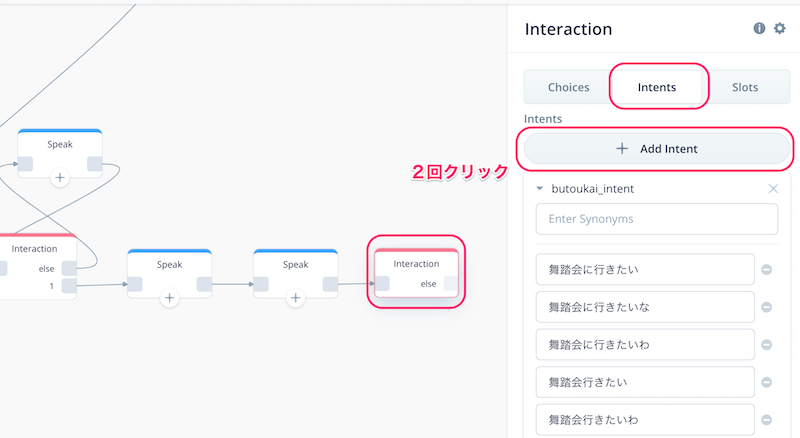Remove 舞踏会に行きたいな with its minus icon
The width and height of the screenshot is (800, 438).
pos(766,307)
